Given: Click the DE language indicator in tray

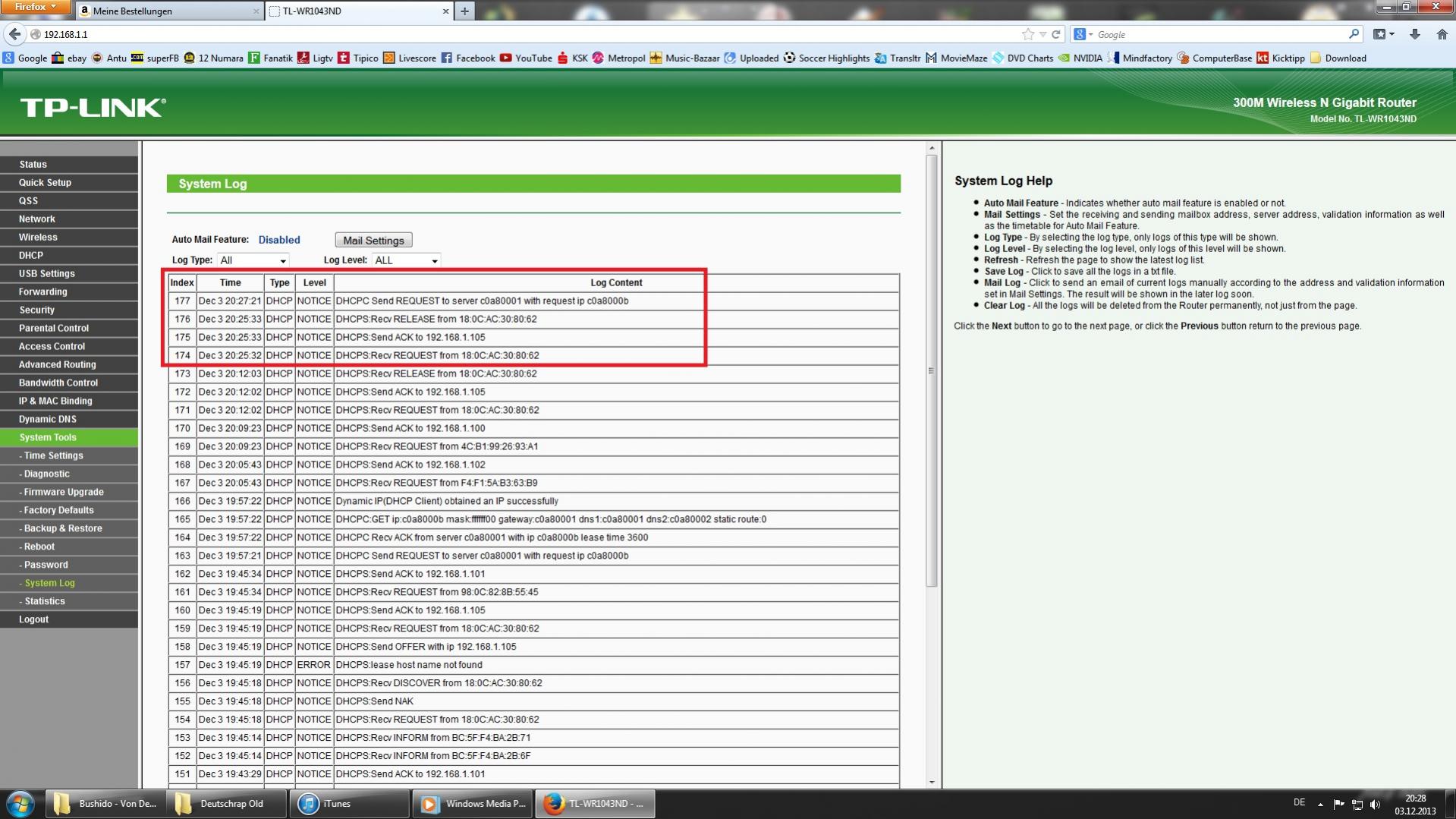Looking at the screenshot, I should (x=1299, y=803).
